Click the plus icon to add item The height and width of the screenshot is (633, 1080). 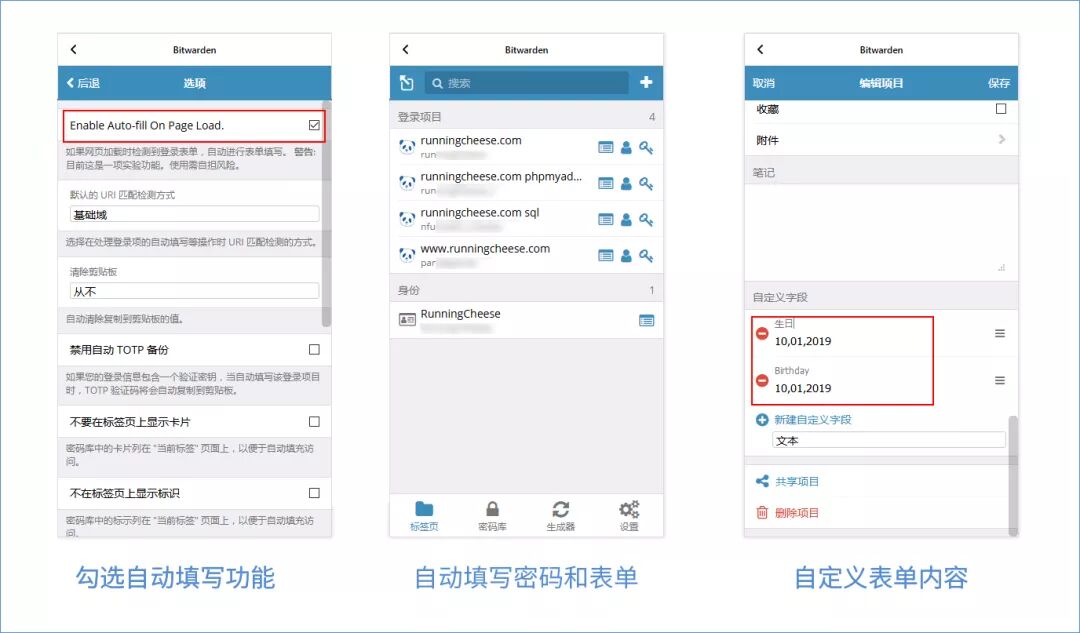tap(646, 83)
